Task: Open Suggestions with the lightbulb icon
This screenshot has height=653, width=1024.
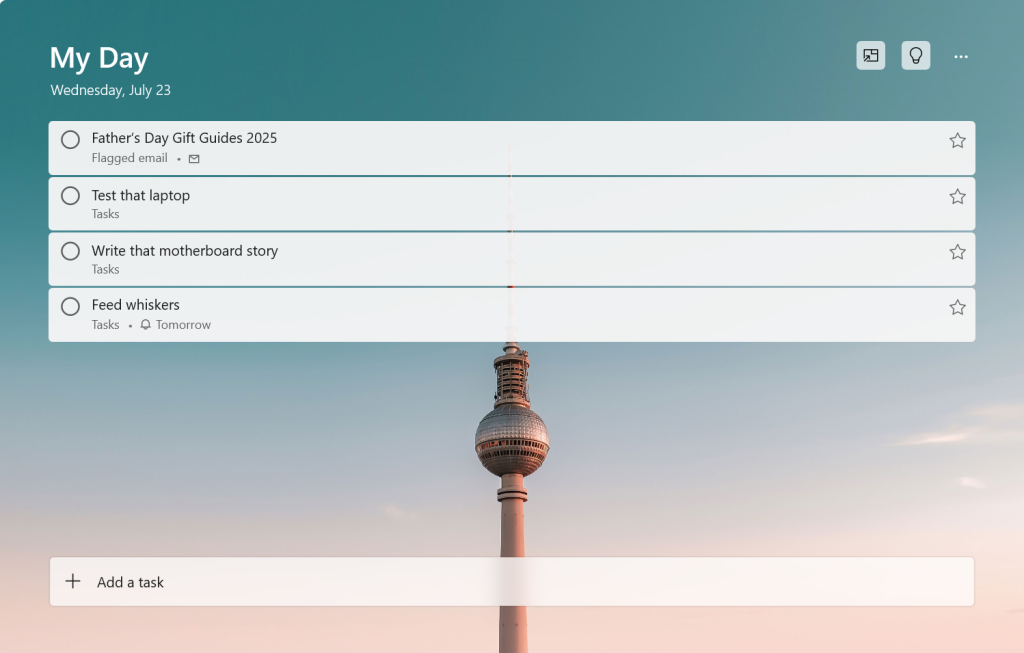Action: point(915,56)
